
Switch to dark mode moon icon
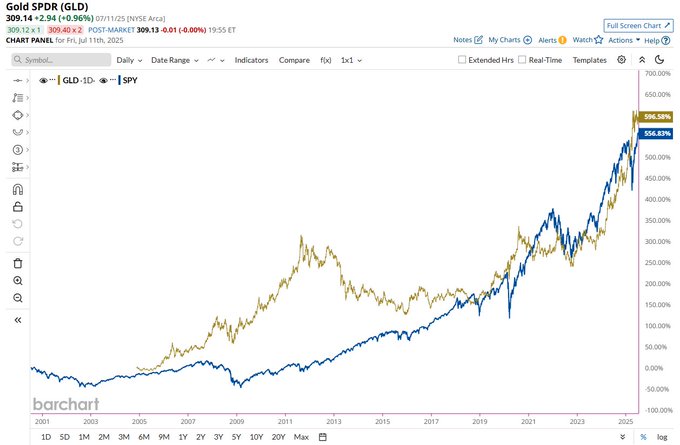[660, 60]
